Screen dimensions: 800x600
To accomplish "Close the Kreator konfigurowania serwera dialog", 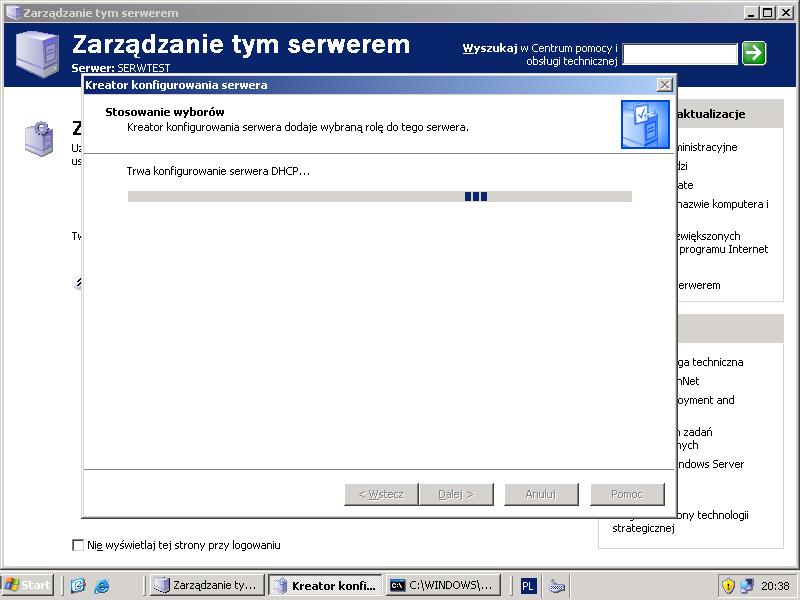I will 664,85.
